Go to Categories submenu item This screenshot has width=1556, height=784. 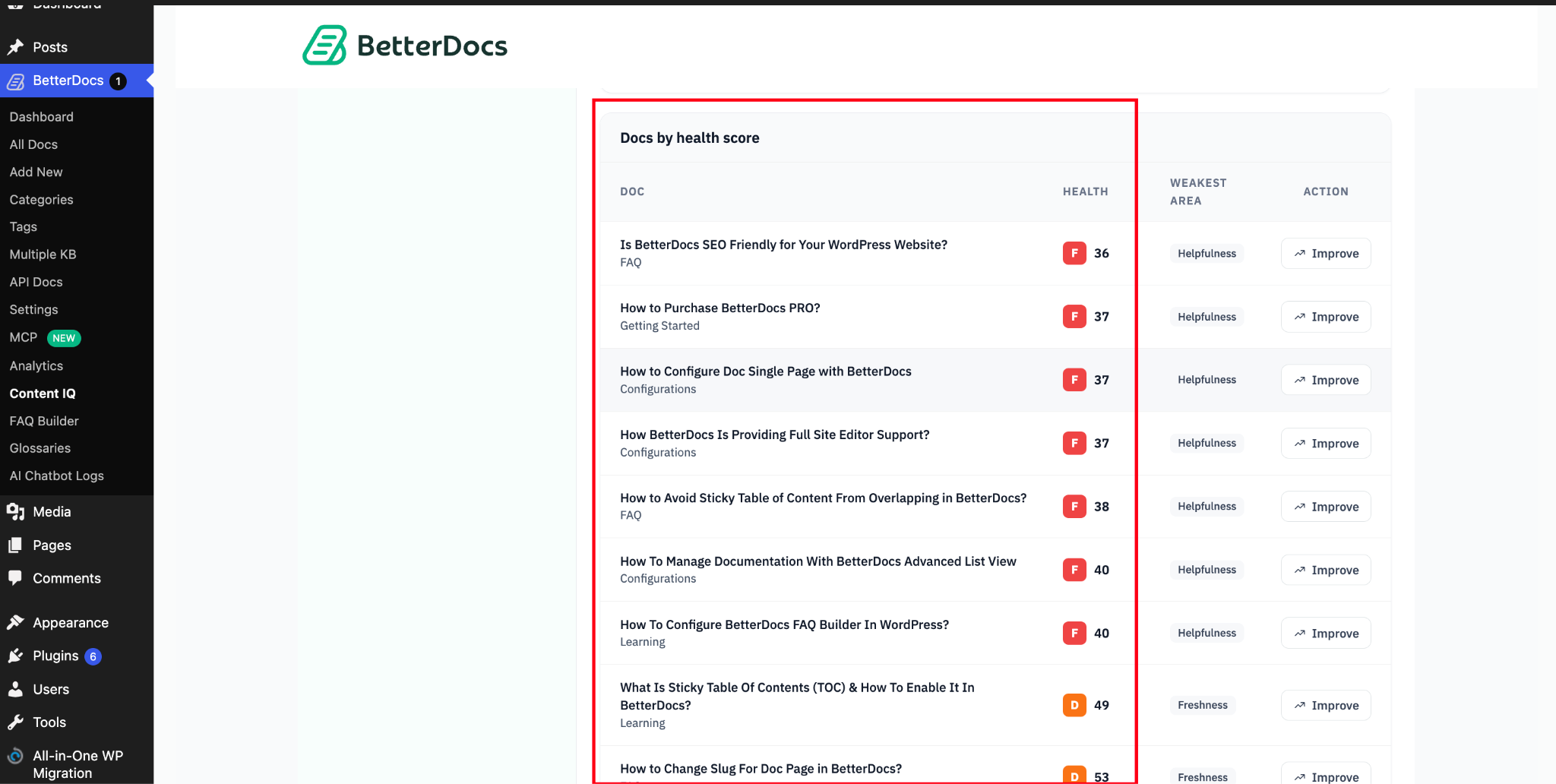[x=42, y=200]
